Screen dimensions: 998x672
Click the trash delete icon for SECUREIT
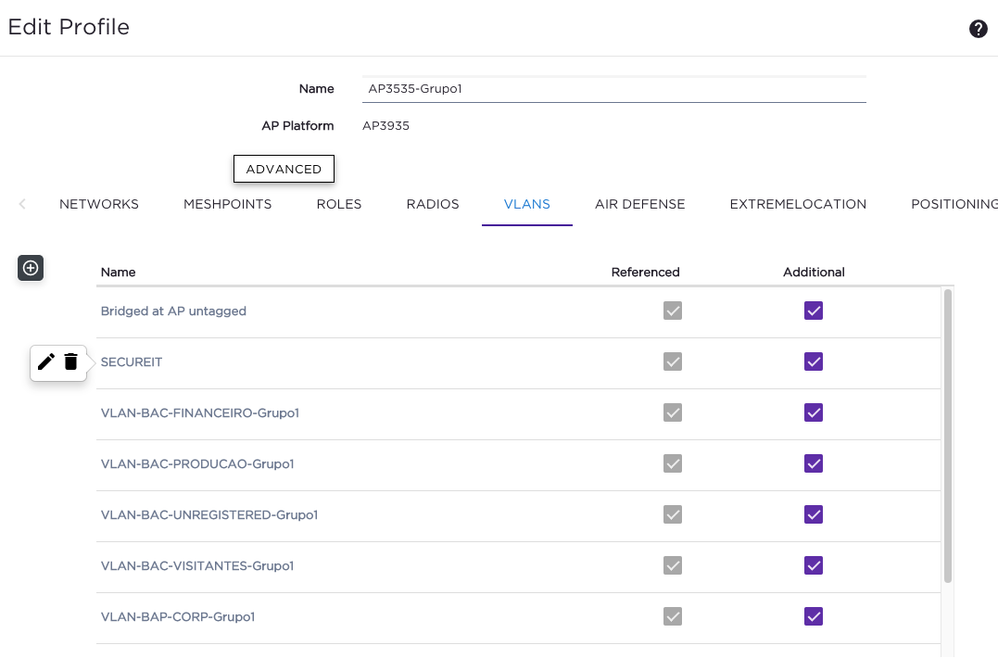pyautogui.click(x=71, y=362)
